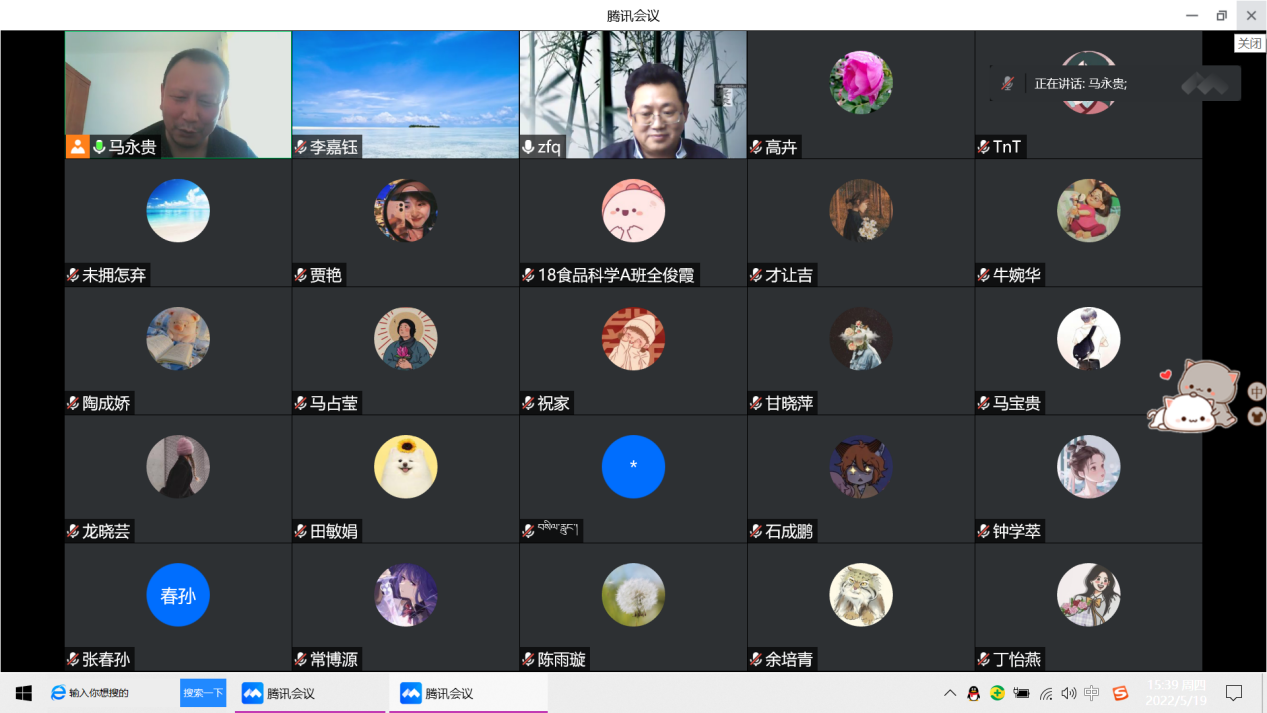Open the Windows notification center icon
This screenshot has height=713, width=1267.
point(1234,693)
